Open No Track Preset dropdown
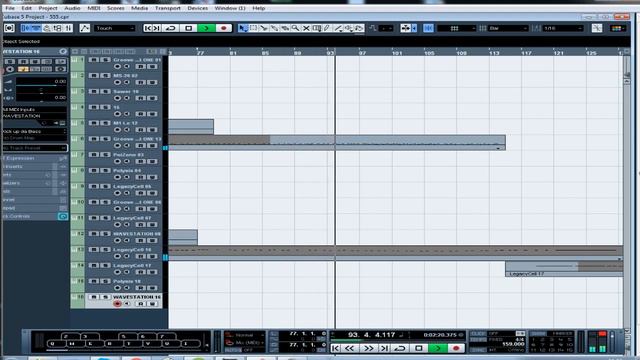This screenshot has height=360, width=640. tap(34, 148)
